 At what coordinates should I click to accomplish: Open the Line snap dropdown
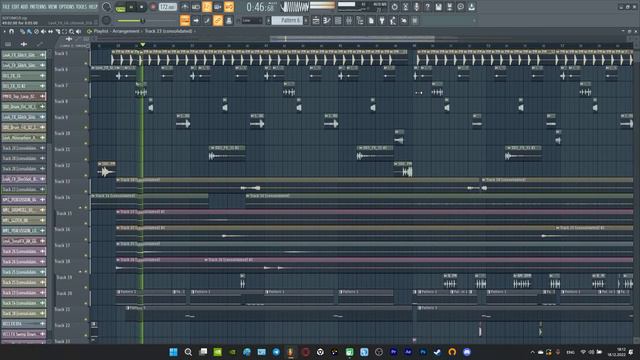(x=252, y=20)
